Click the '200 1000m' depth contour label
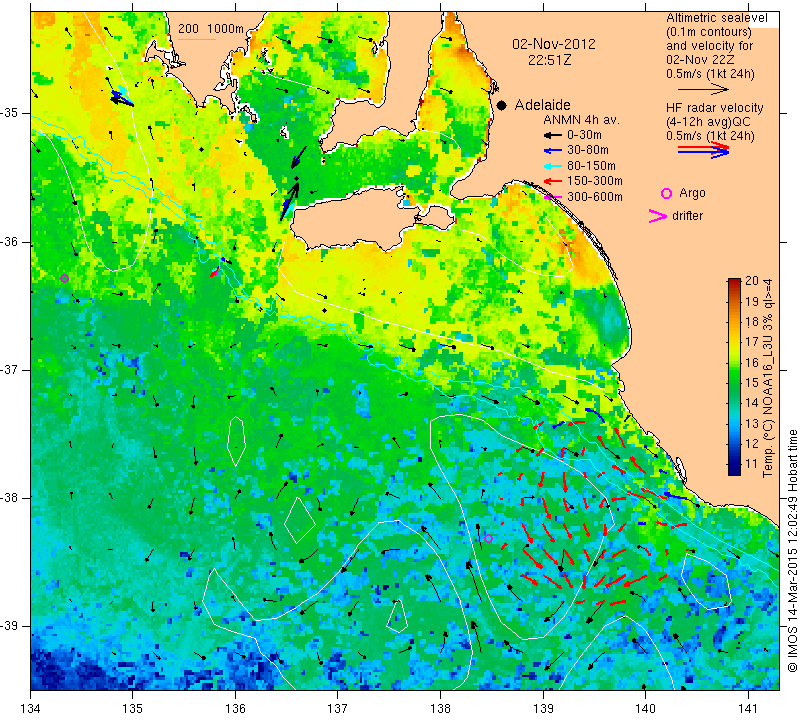Image resolution: width=800 pixels, height=720 pixels. (211, 29)
